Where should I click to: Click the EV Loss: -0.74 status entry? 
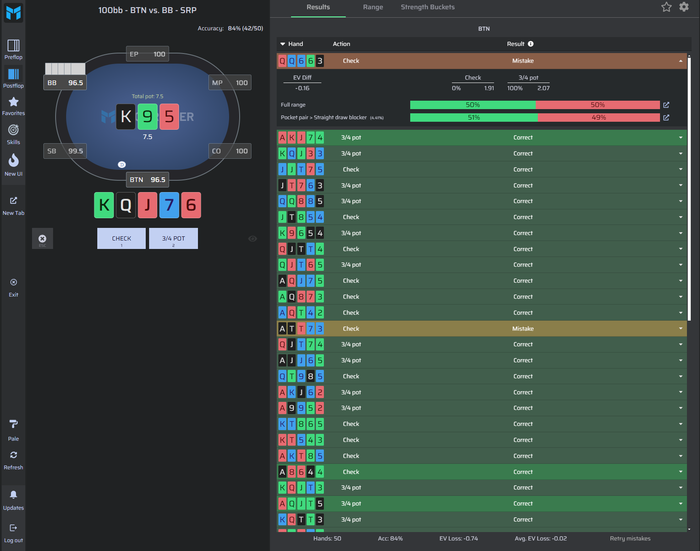(458, 538)
